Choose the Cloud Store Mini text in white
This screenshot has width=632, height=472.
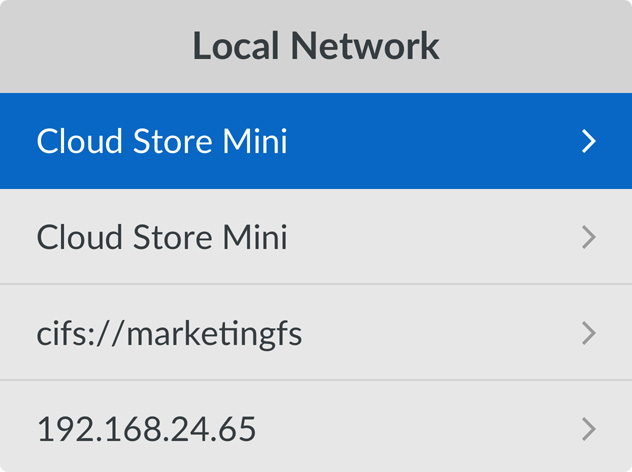click(x=162, y=141)
